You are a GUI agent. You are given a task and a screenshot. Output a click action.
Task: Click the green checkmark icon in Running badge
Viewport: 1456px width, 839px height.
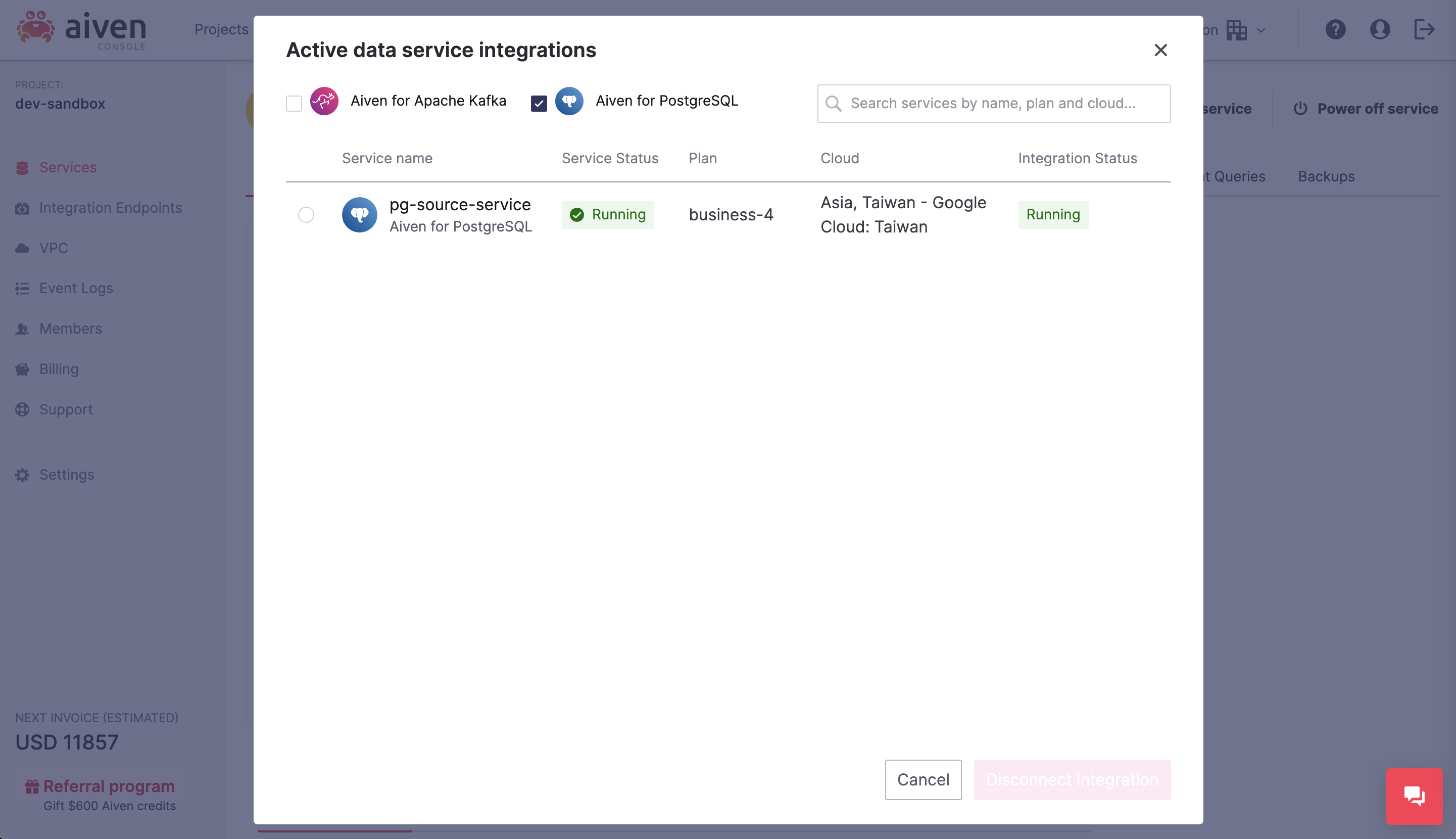click(576, 215)
